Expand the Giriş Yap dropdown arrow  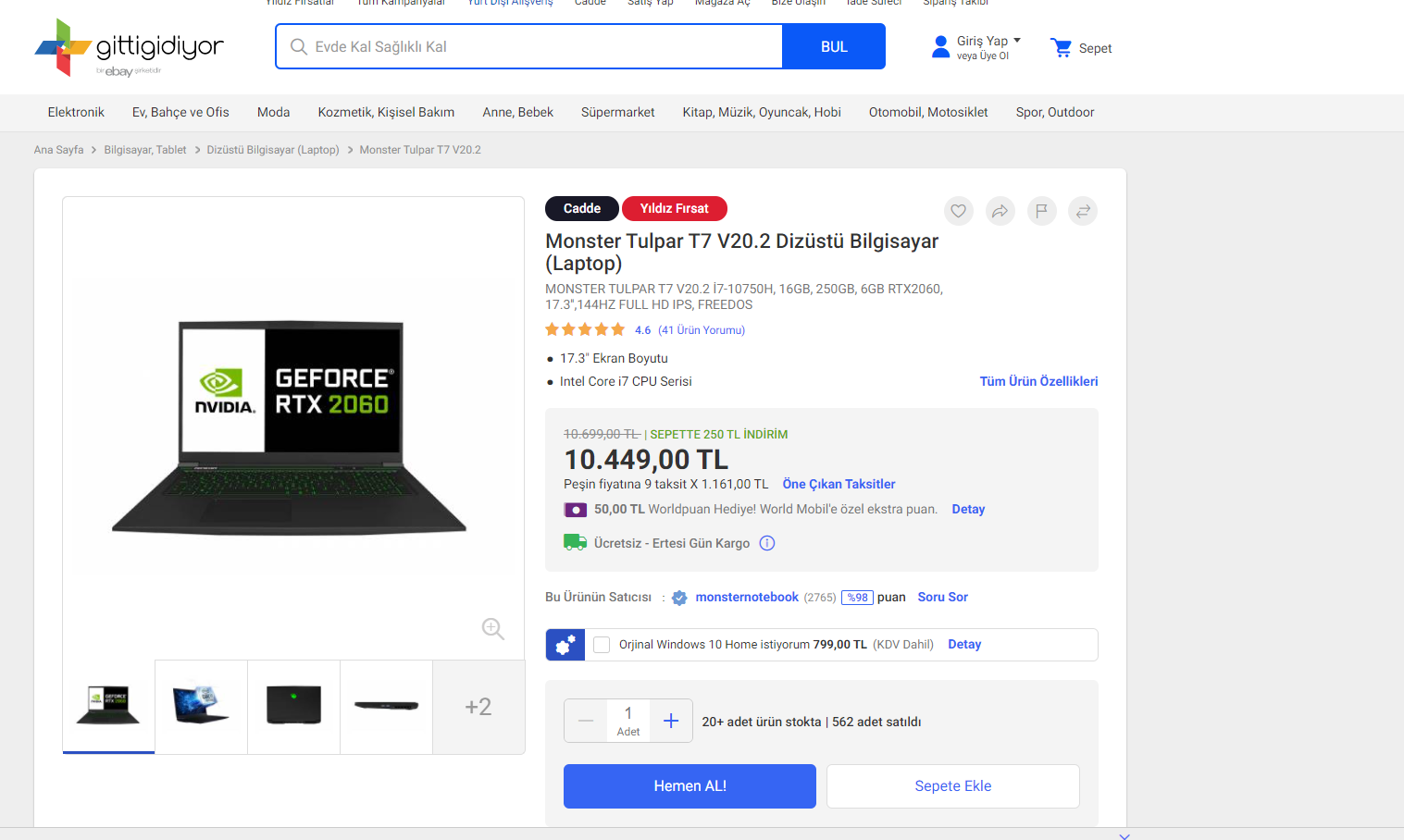tap(1017, 41)
